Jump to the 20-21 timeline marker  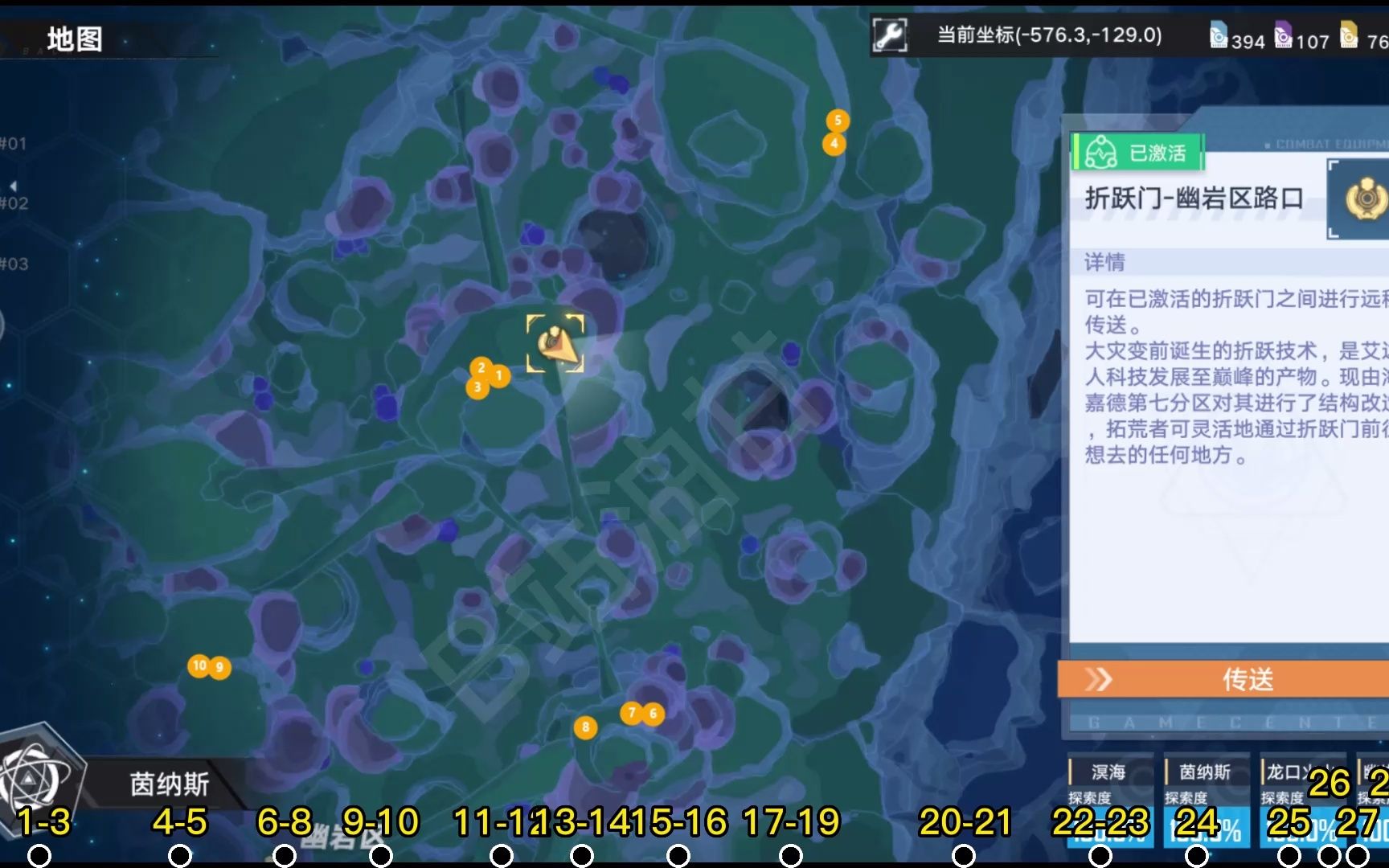pyautogui.click(x=964, y=856)
